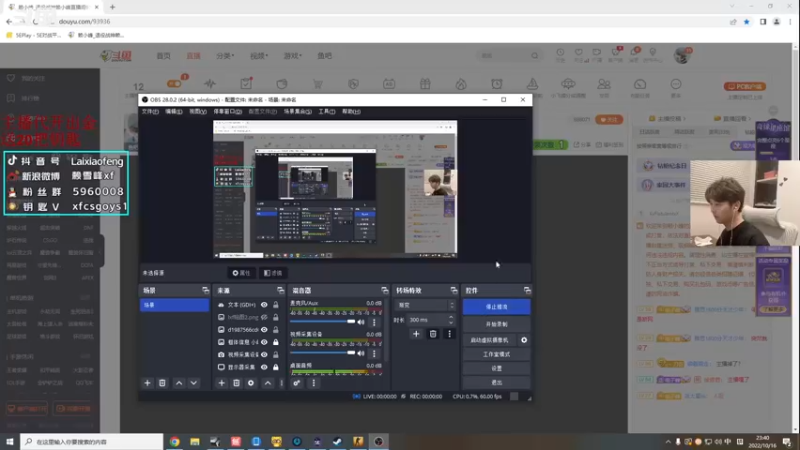Toggle visibility of d1987566cd source
Image resolution: width=800 pixels, height=450 pixels.
(x=264, y=330)
